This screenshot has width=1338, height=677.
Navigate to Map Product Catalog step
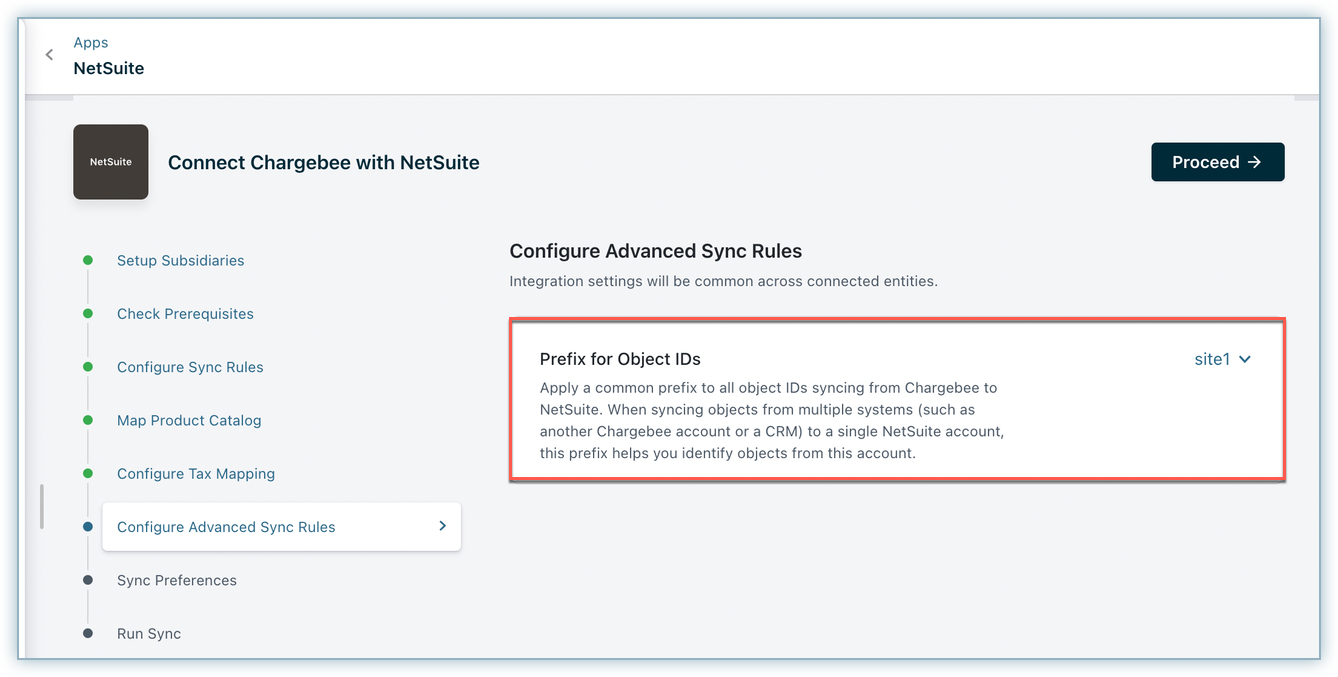(x=189, y=420)
